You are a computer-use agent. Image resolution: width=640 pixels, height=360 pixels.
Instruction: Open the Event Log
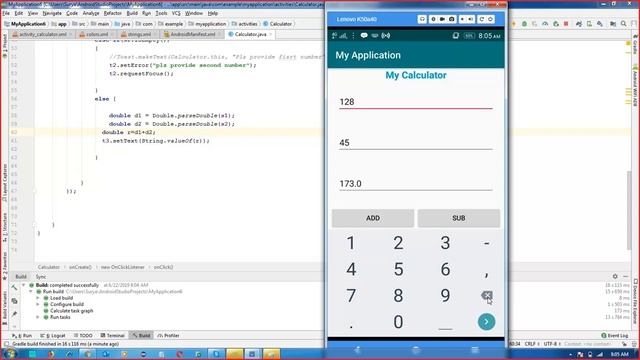coord(615,336)
